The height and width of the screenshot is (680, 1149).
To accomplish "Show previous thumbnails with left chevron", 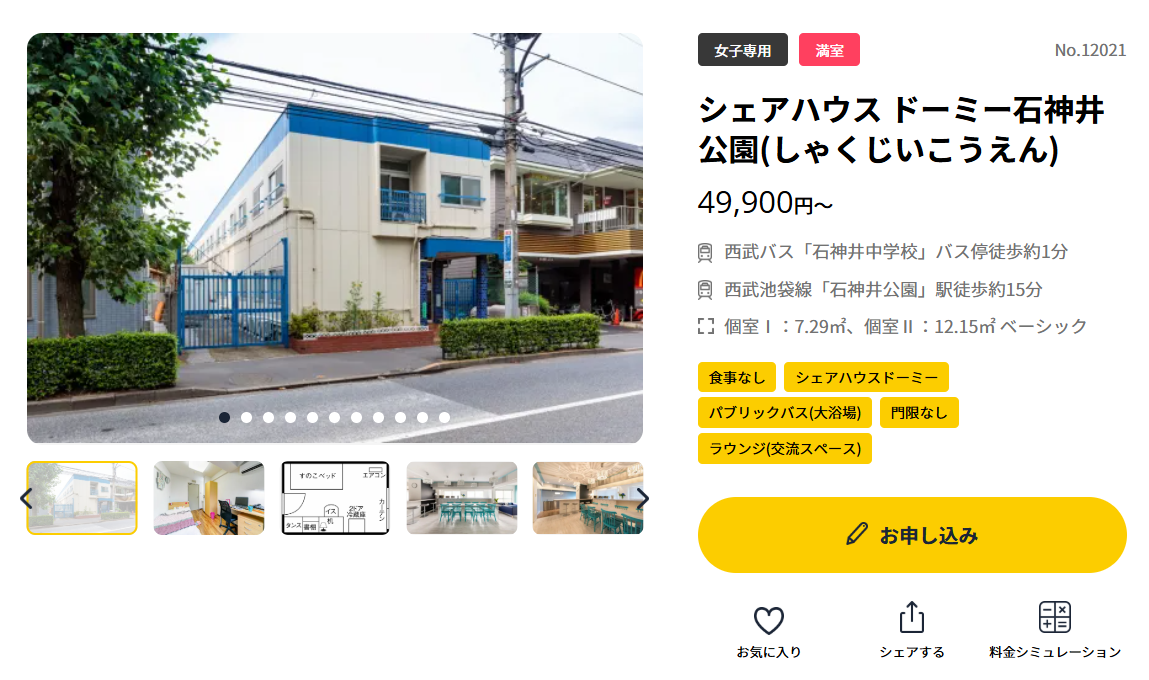I will (26, 498).
